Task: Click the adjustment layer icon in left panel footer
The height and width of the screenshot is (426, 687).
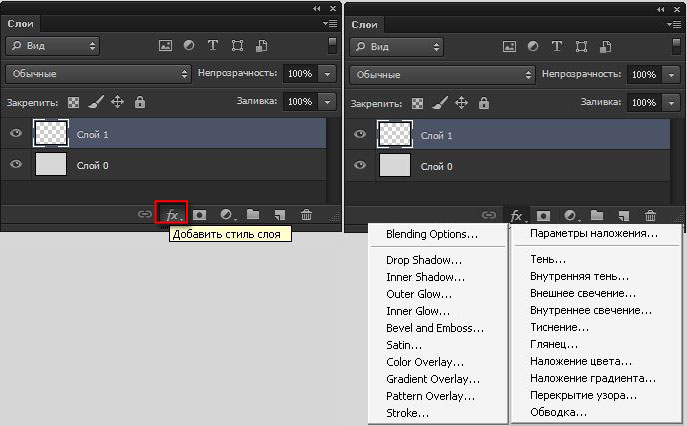Action: tap(226, 214)
